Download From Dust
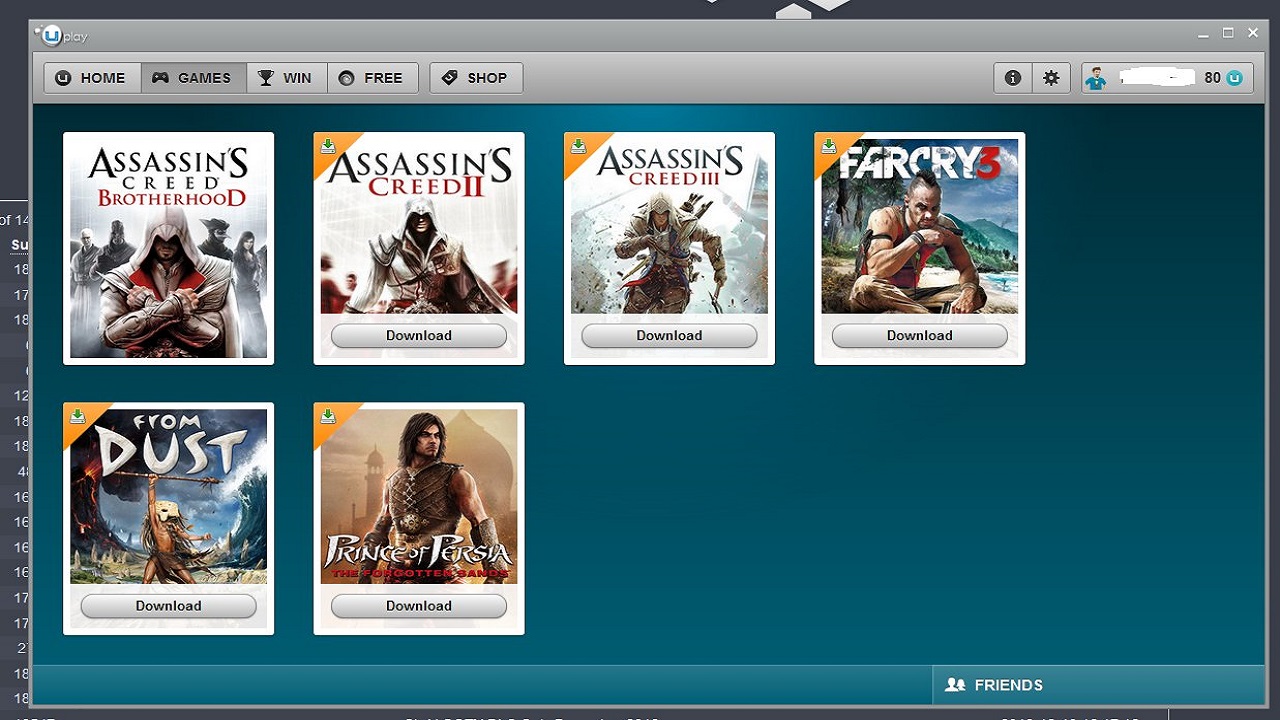The image size is (1280, 720). (x=168, y=606)
